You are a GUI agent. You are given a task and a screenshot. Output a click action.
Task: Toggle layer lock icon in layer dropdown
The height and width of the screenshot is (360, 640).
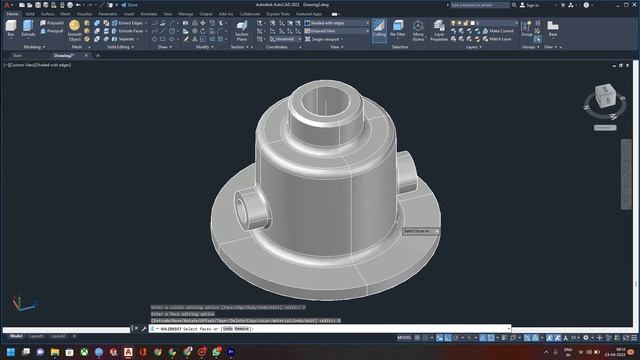466,23
